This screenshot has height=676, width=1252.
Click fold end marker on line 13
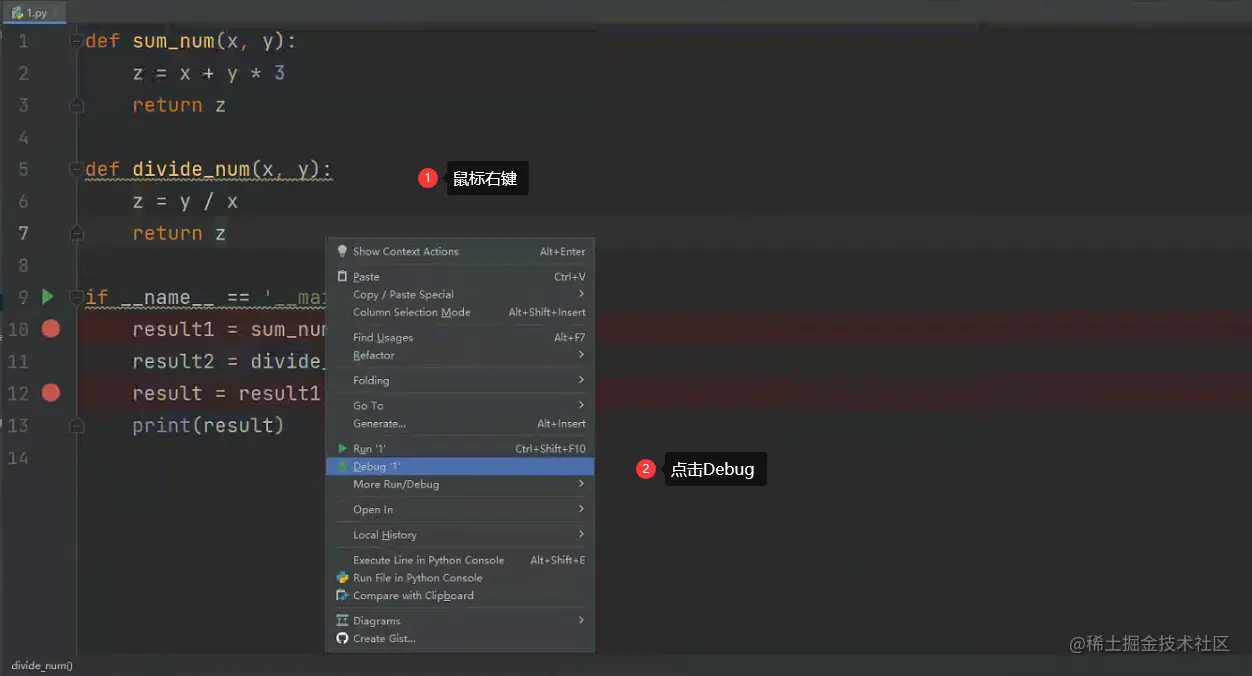pyautogui.click(x=76, y=425)
